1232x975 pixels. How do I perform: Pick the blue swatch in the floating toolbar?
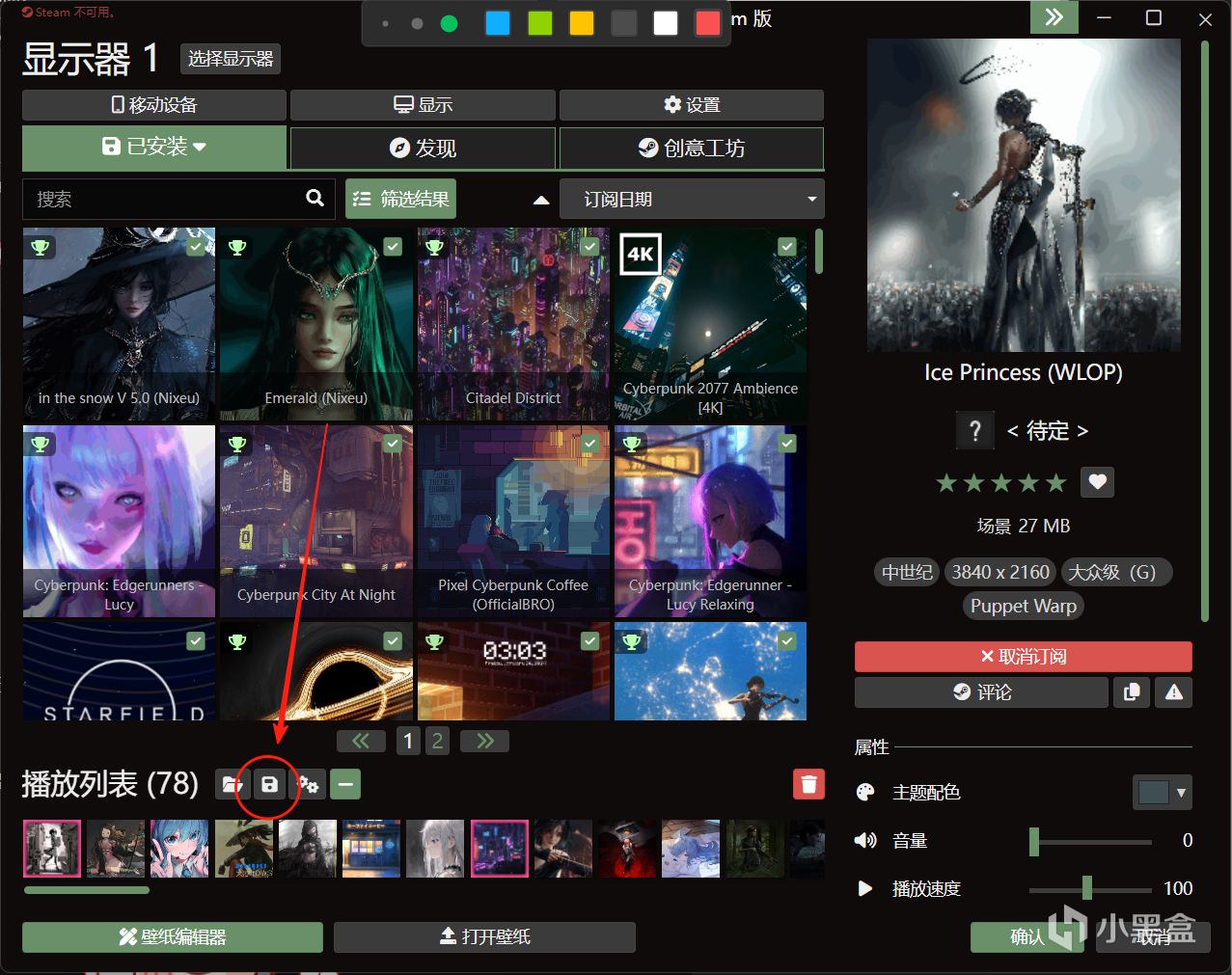point(498,23)
